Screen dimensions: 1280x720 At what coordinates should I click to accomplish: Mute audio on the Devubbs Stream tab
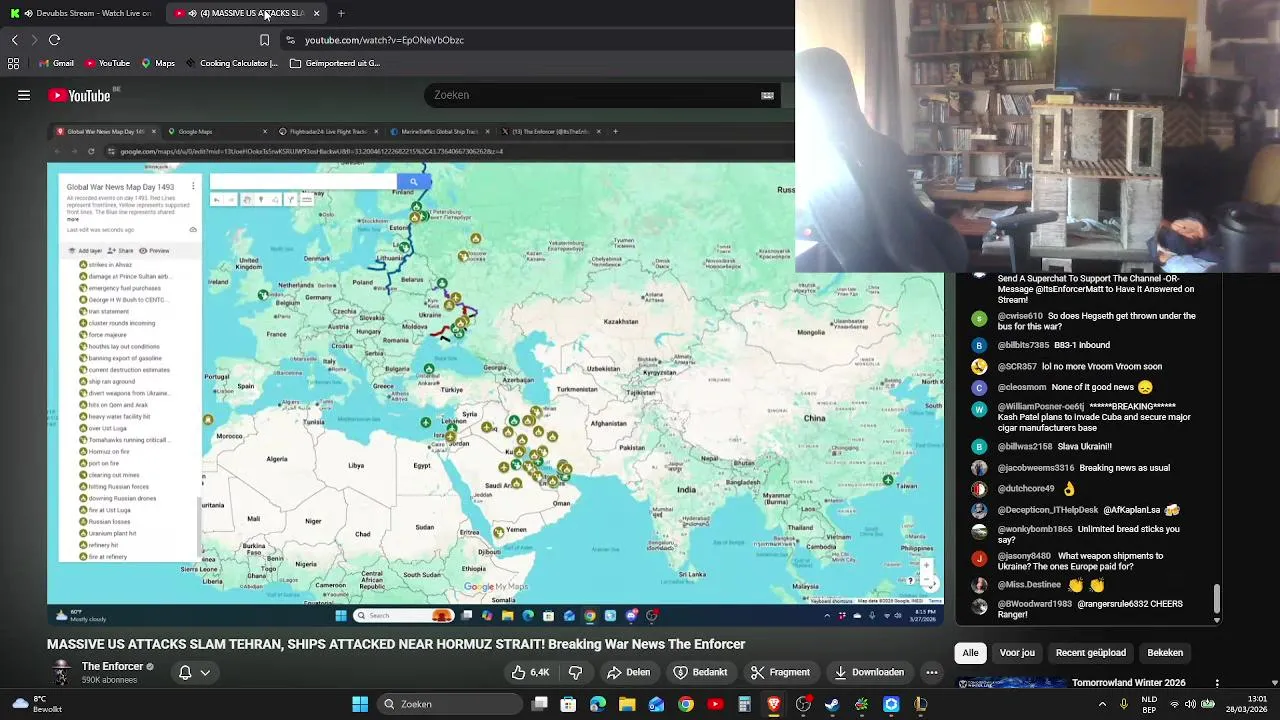[x=28, y=13]
